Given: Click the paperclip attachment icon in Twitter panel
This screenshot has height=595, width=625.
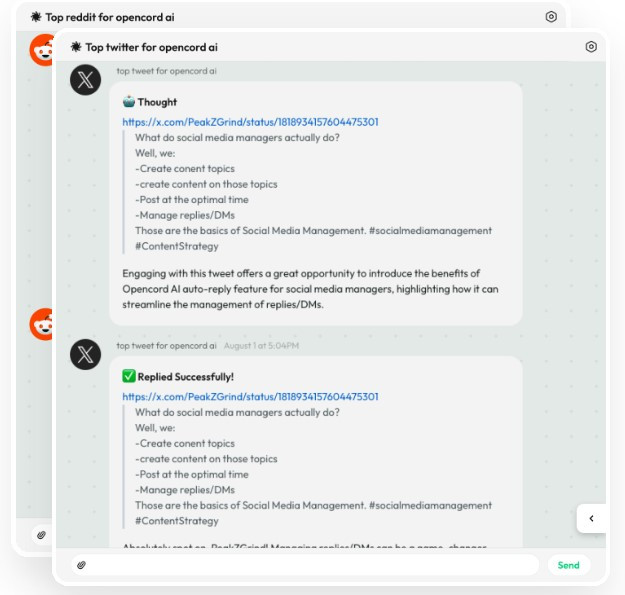Looking at the screenshot, I should (x=81, y=565).
